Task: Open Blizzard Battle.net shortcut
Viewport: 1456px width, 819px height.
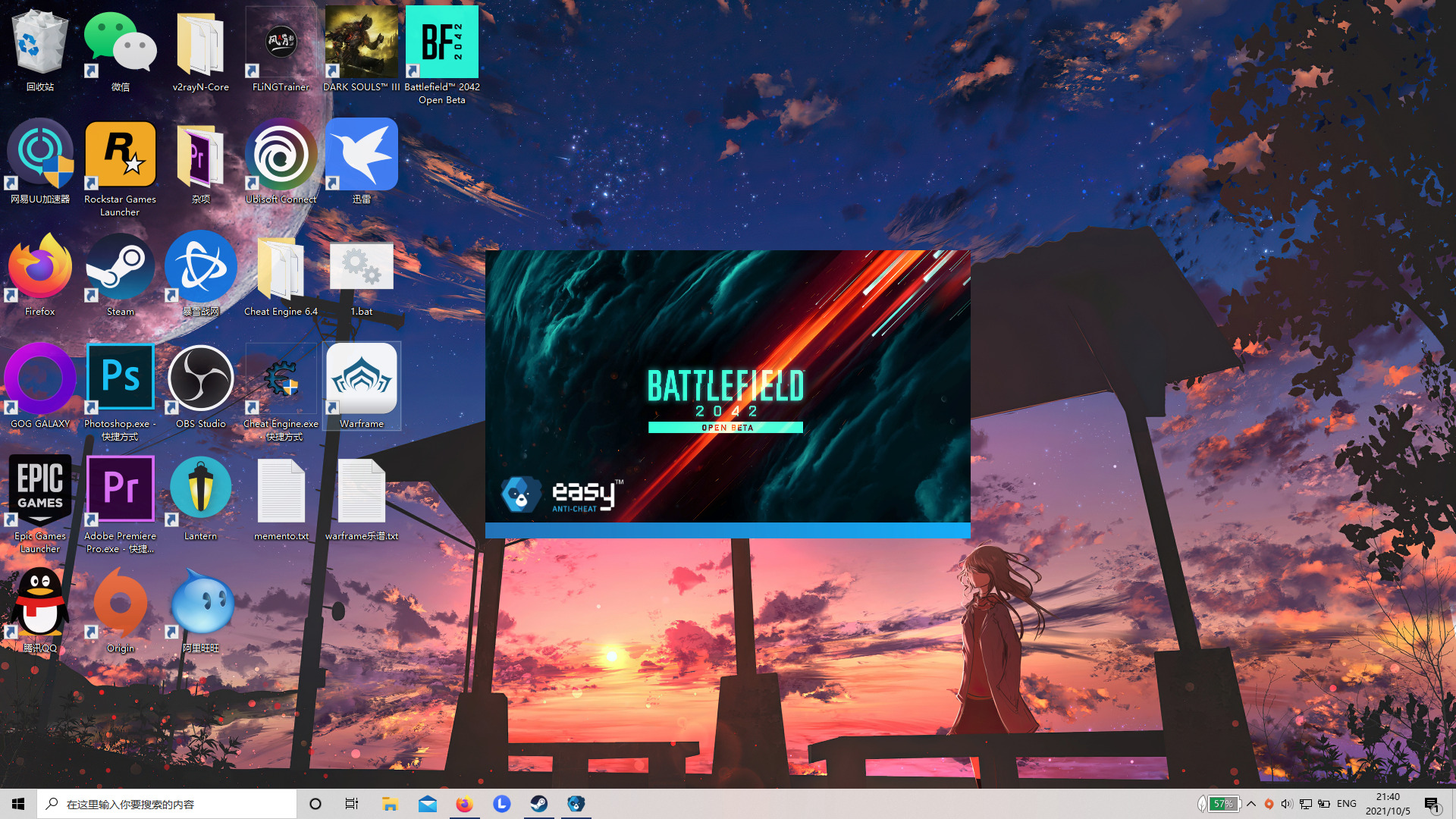Action: click(201, 274)
